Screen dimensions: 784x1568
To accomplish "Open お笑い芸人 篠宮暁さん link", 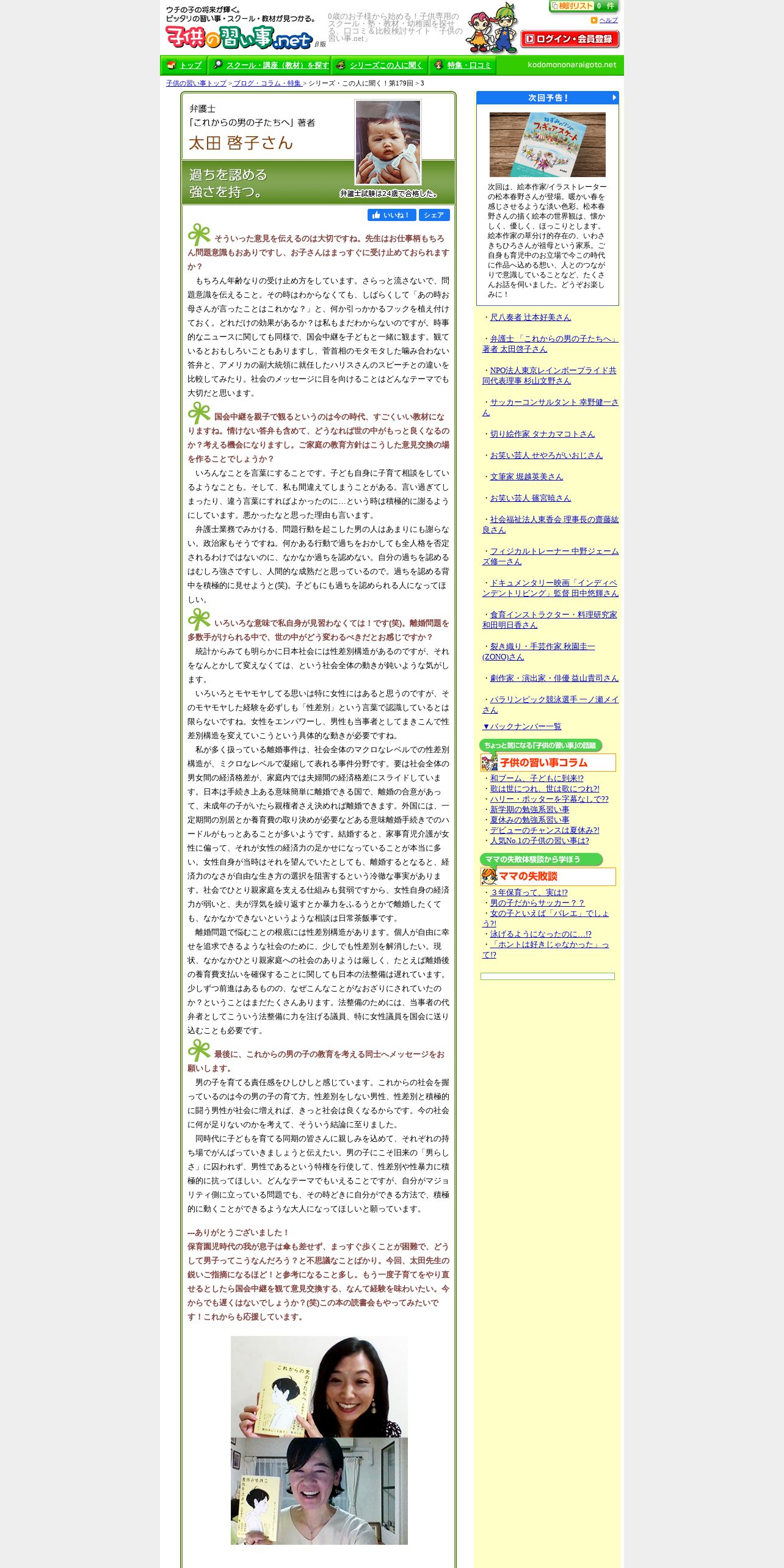I will click(x=531, y=498).
